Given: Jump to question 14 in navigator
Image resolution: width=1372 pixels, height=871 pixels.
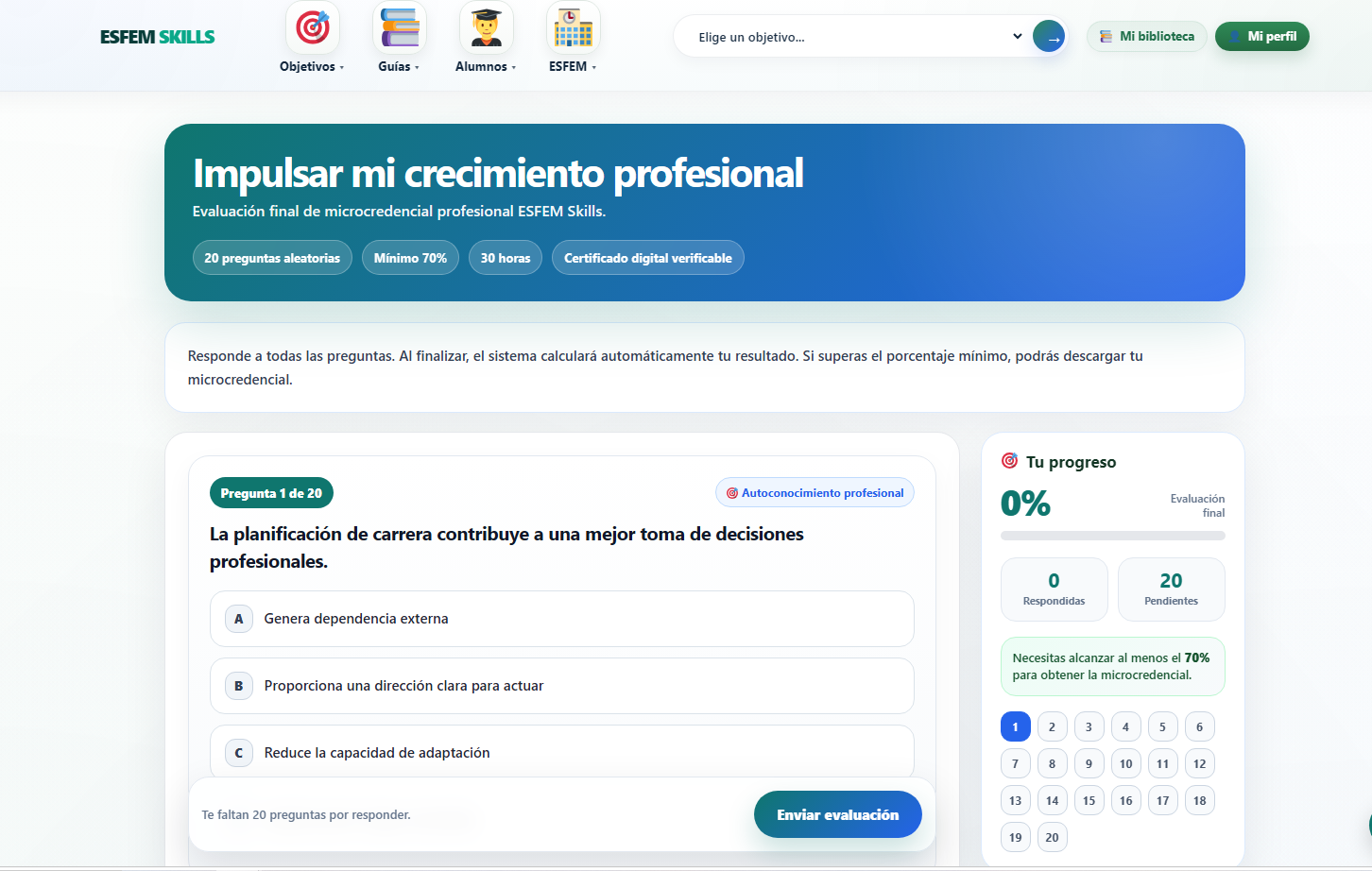Looking at the screenshot, I should (1053, 800).
